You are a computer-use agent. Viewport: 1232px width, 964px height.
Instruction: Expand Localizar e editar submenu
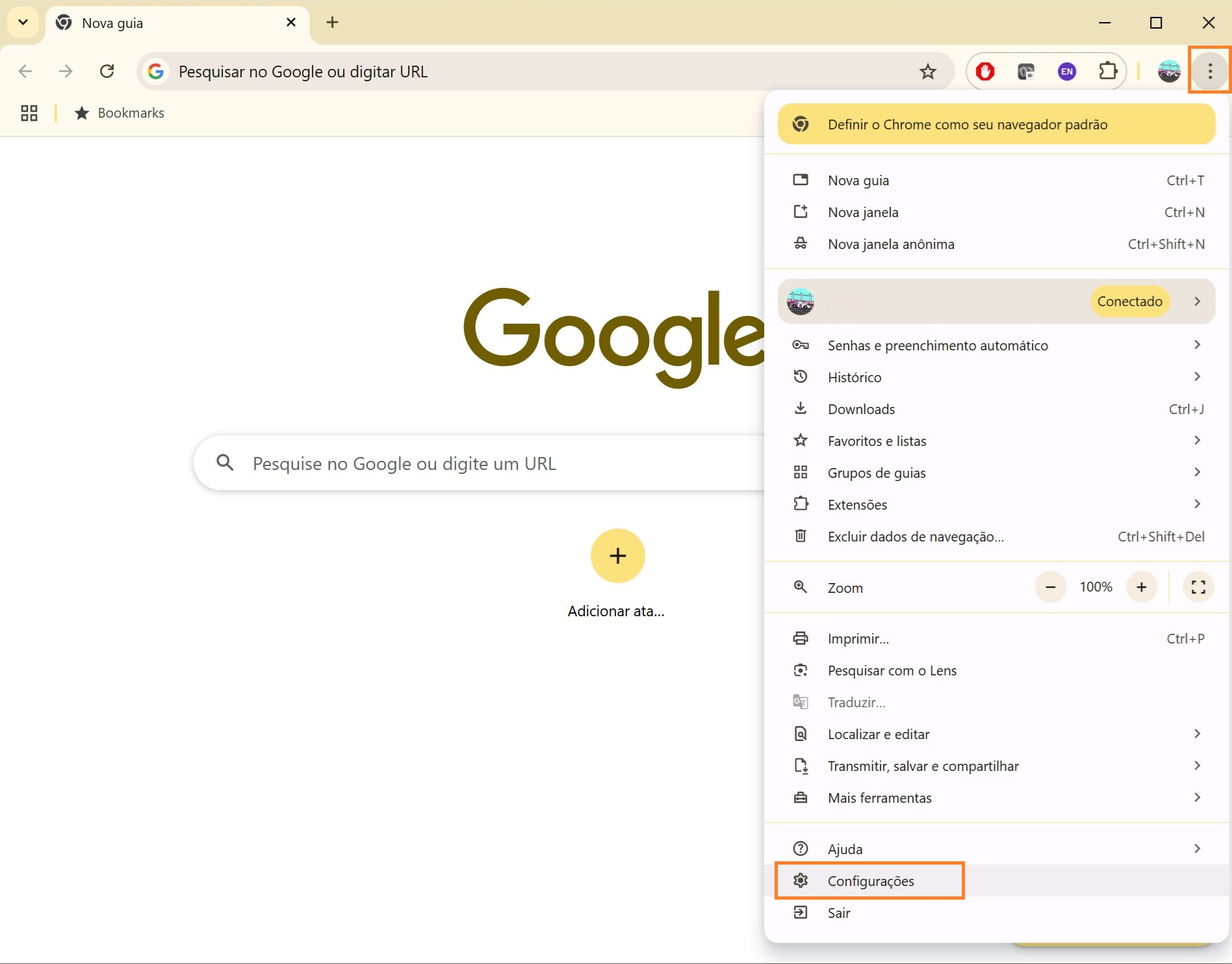tap(997, 735)
